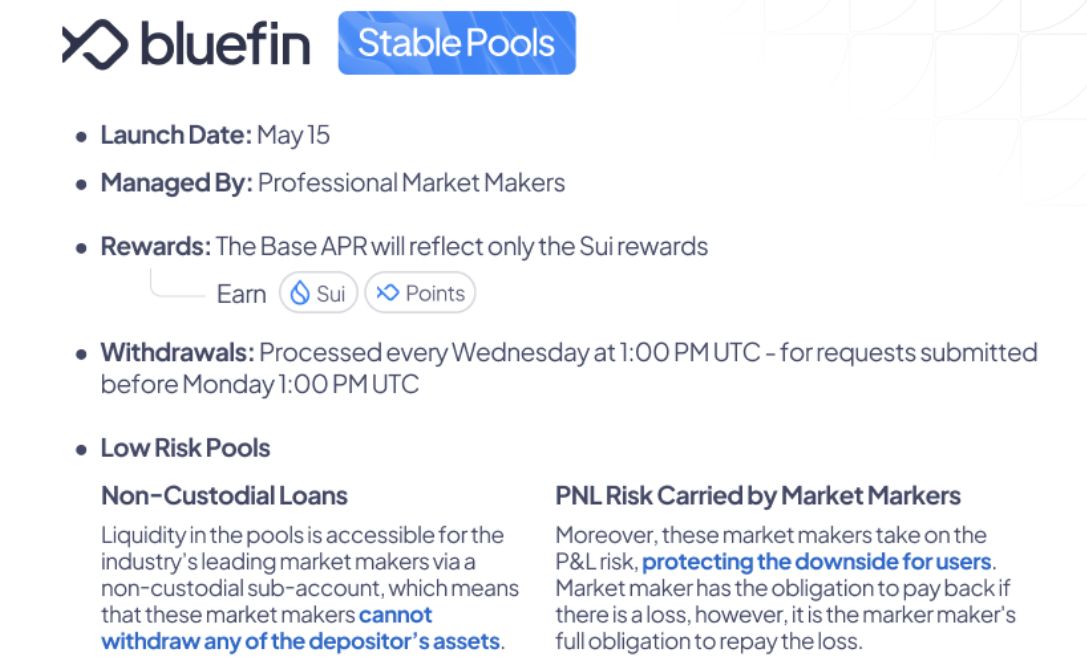Open the PNL Risk Carried heading
This screenshot has height=670, width=1087.
[757, 495]
